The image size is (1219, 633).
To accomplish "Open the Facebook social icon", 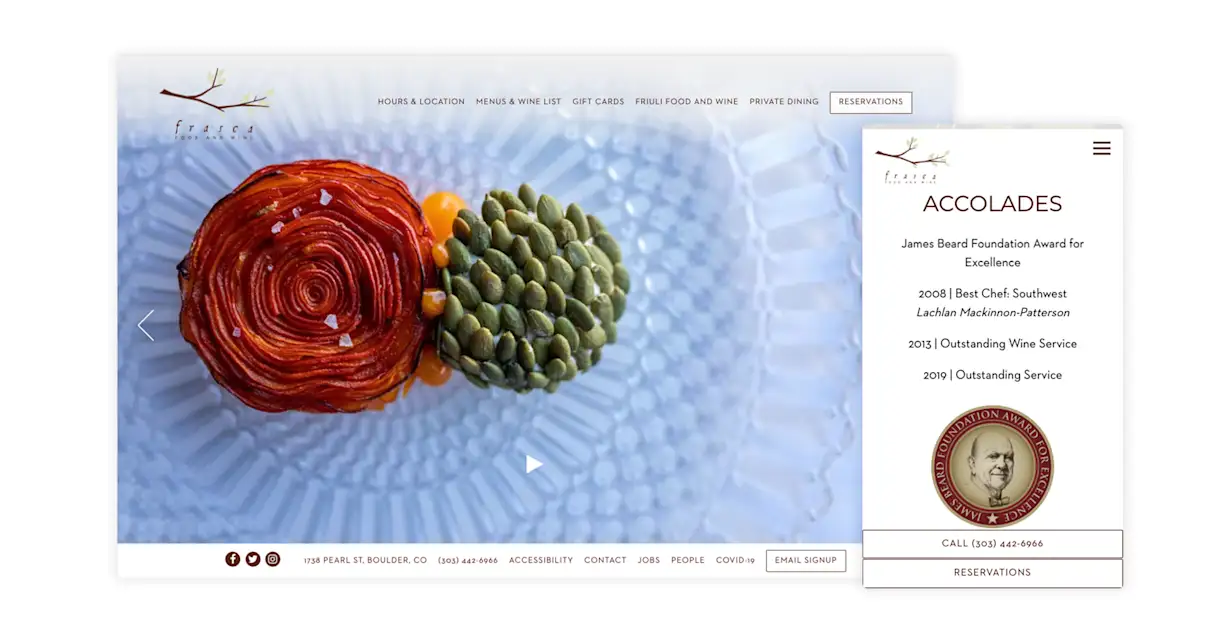I will click(x=232, y=559).
